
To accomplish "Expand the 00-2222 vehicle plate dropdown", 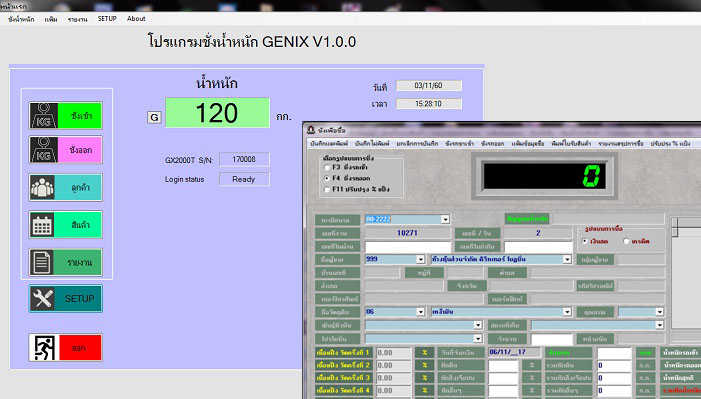I will pyautogui.click(x=445, y=220).
